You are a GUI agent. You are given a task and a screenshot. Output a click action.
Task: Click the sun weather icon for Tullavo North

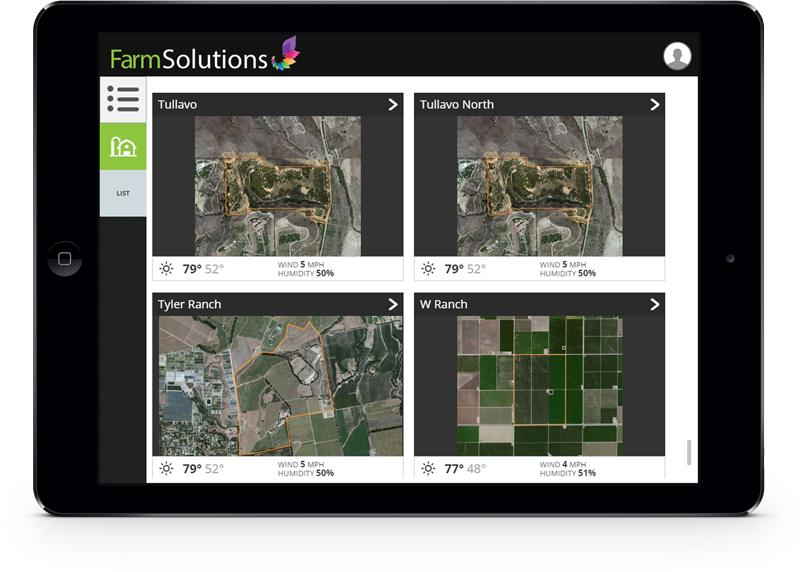point(428,269)
